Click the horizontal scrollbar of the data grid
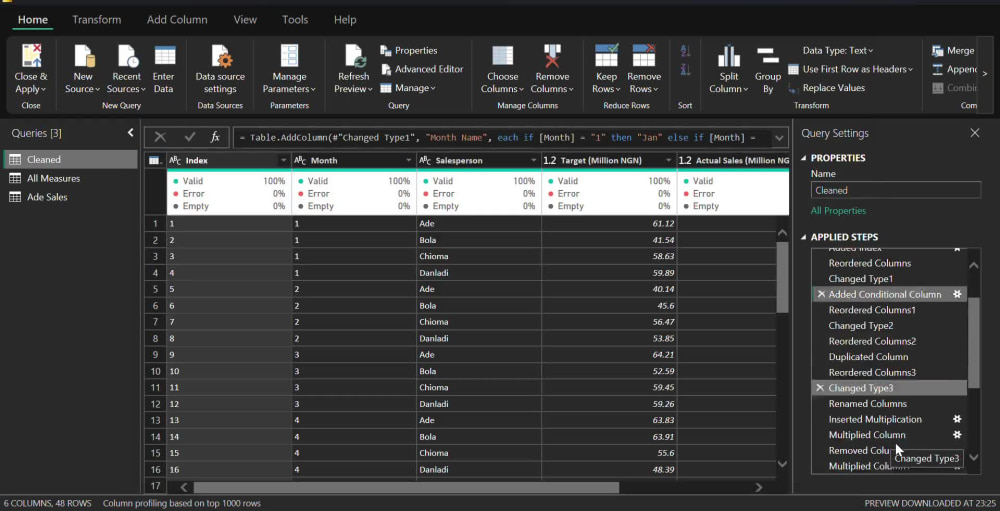 tap(406, 487)
